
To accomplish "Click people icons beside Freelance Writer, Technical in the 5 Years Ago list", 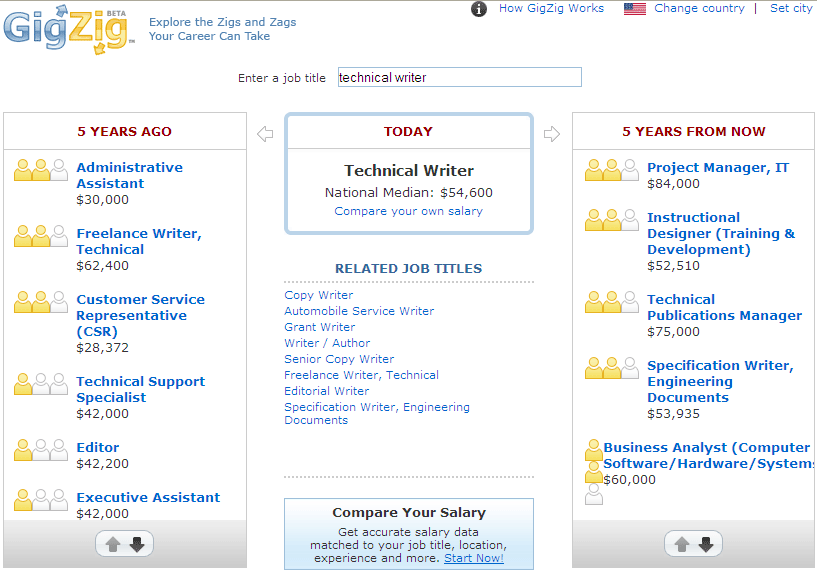I will click(41, 236).
